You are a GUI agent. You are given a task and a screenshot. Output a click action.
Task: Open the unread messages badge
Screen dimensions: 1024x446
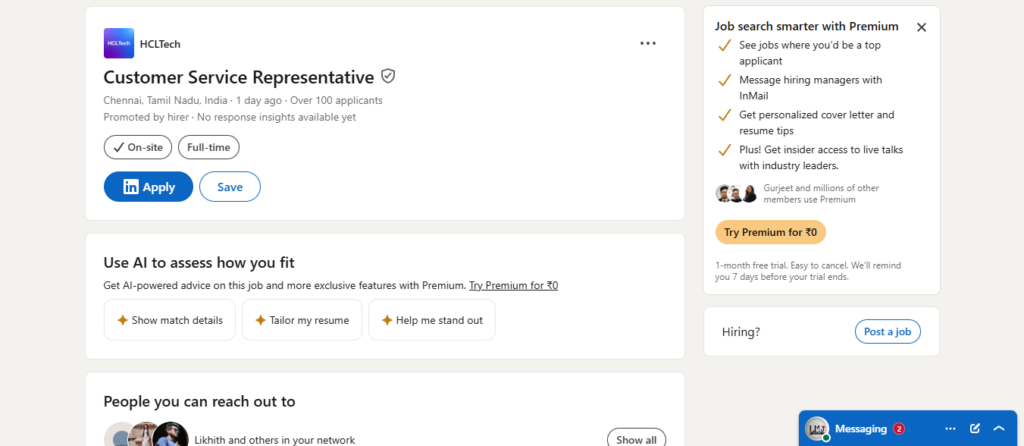coord(899,429)
